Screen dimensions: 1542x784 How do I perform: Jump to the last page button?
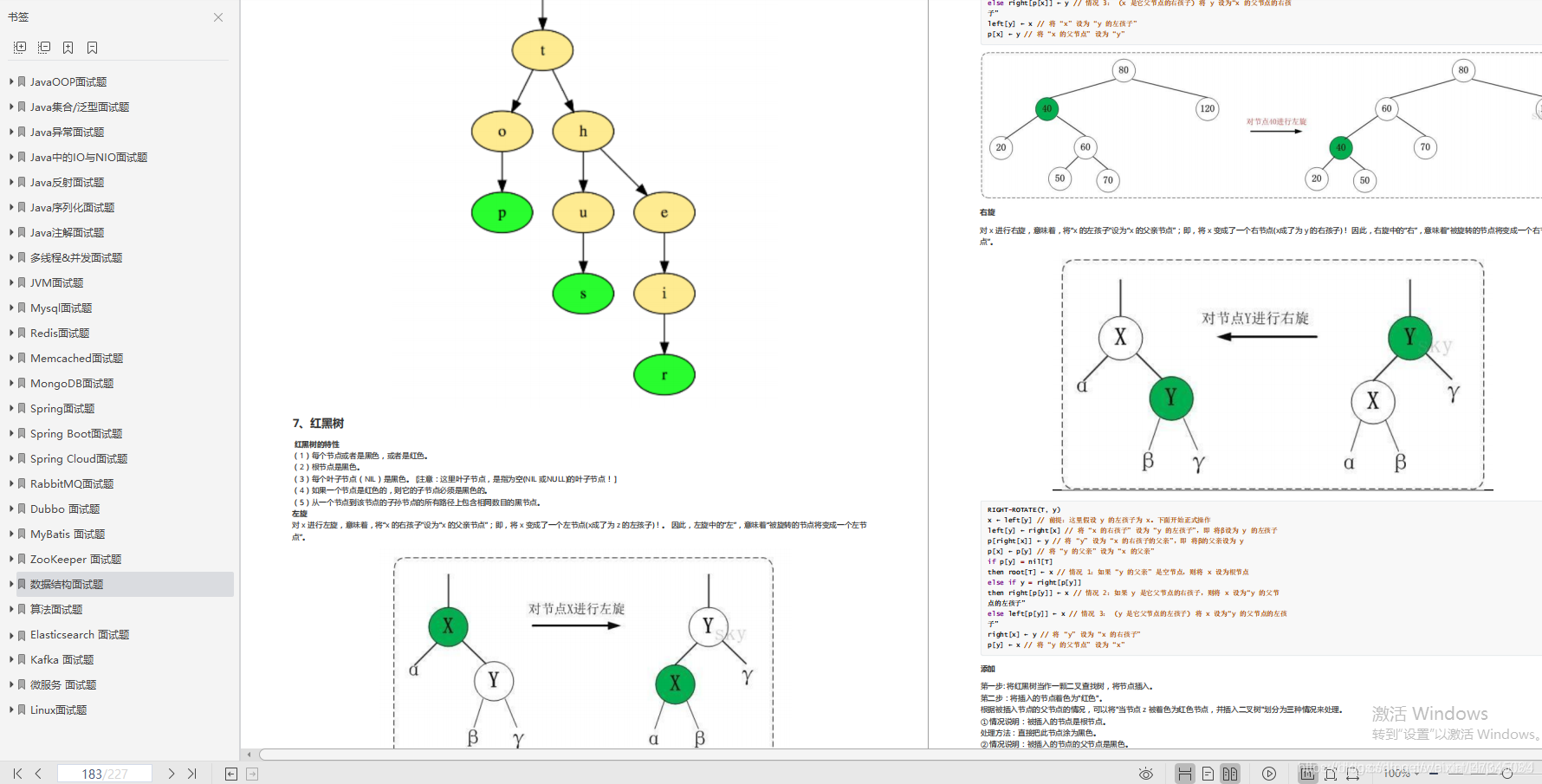point(192,774)
